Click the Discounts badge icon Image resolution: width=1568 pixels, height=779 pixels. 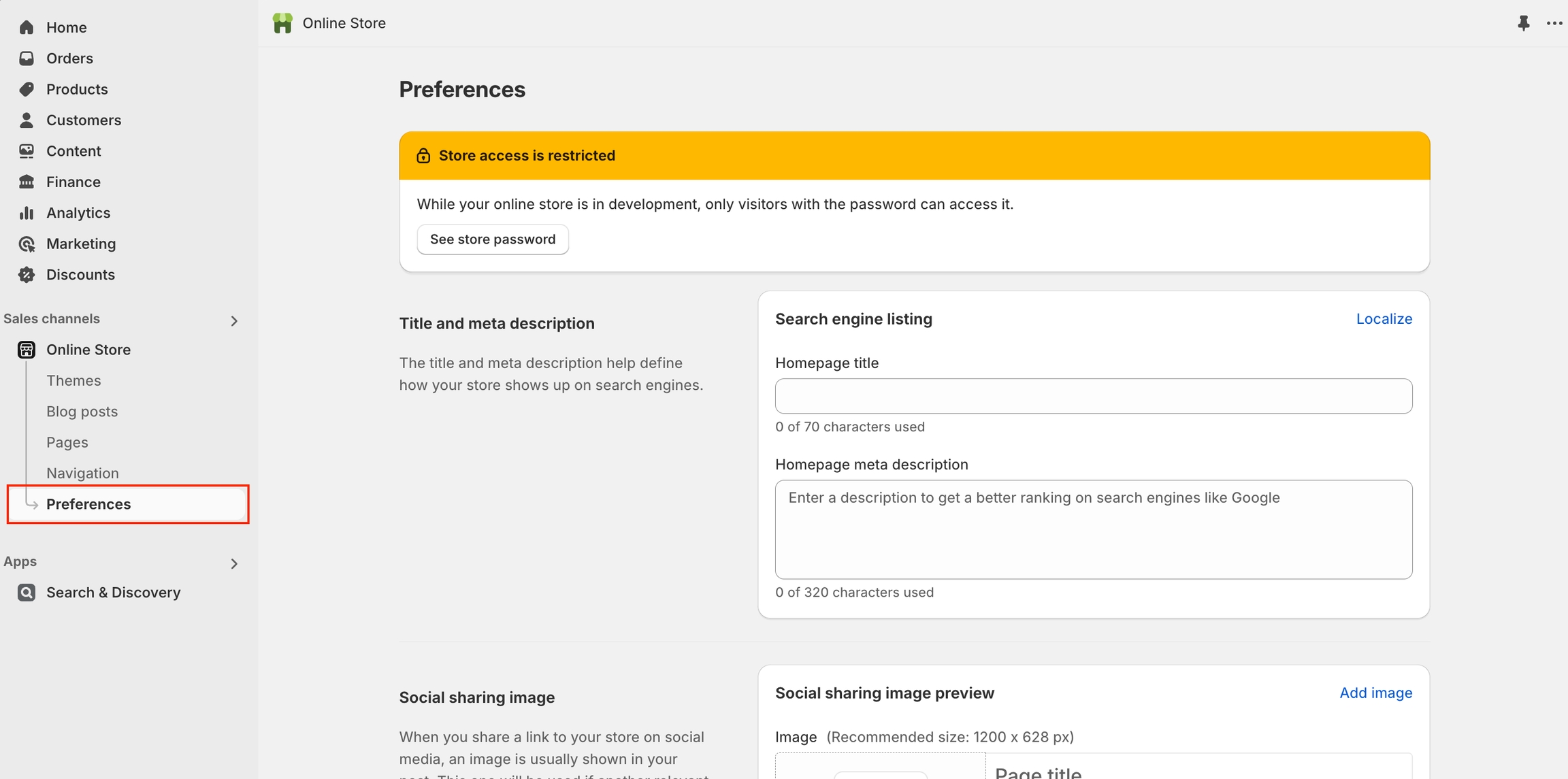27,275
